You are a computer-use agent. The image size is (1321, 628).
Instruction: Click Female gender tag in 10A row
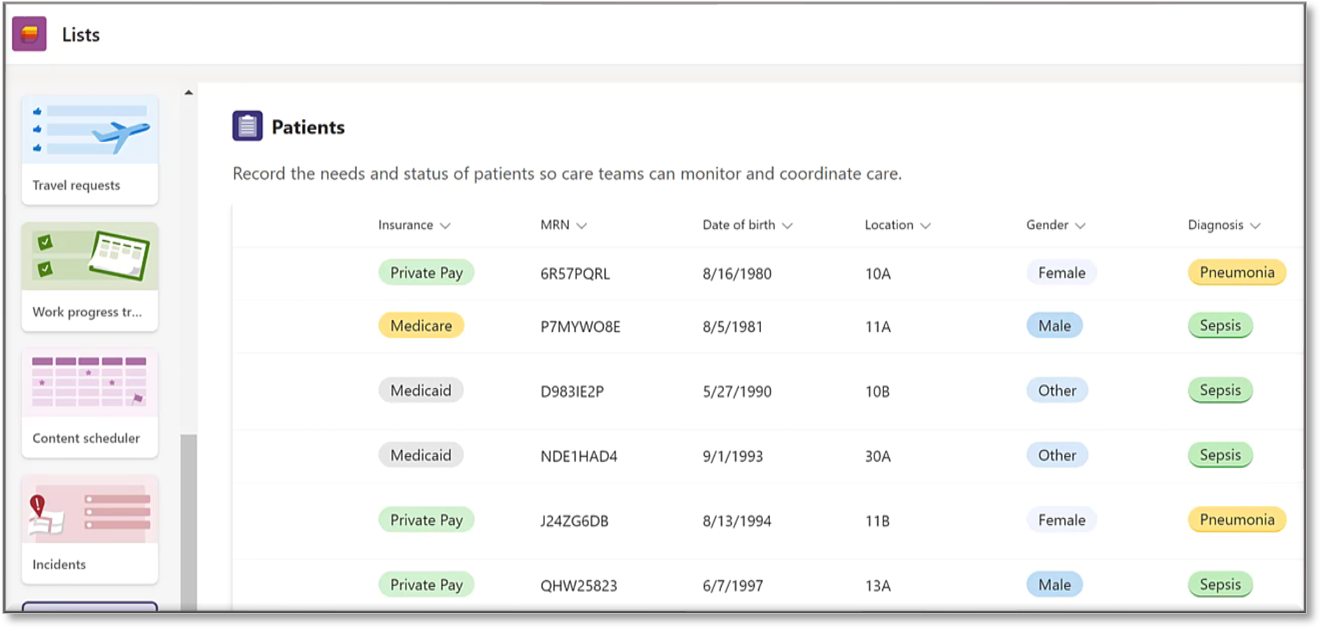pos(1061,272)
